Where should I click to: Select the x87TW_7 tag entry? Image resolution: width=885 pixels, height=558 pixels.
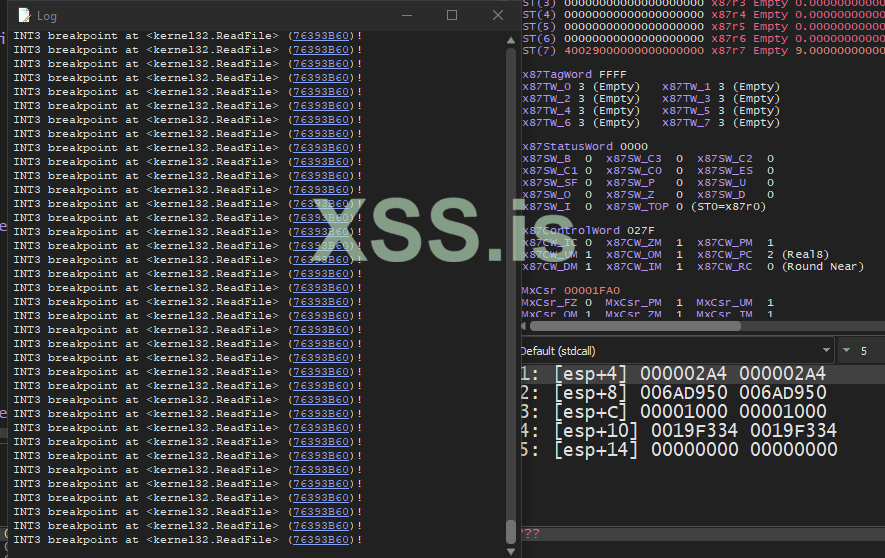[721, 122]
